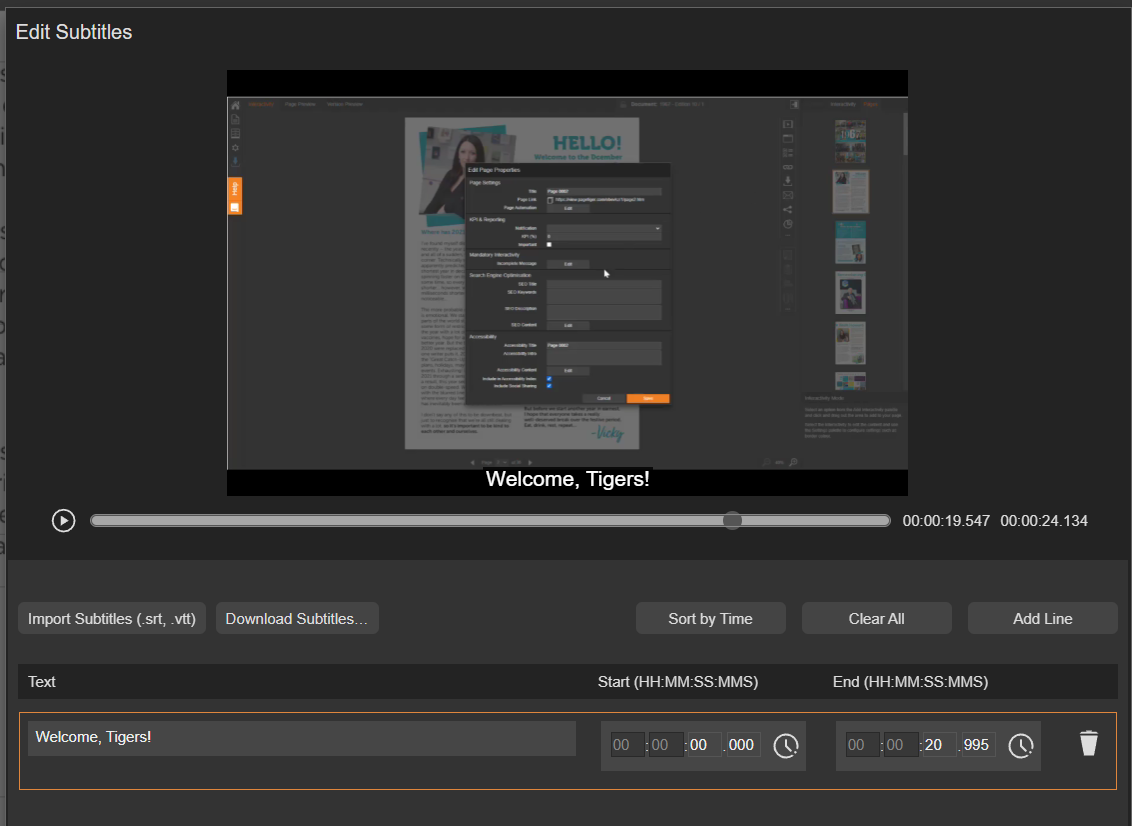Set start time using its clock icon
The image size is (1132, 826).
coord(786,745)
